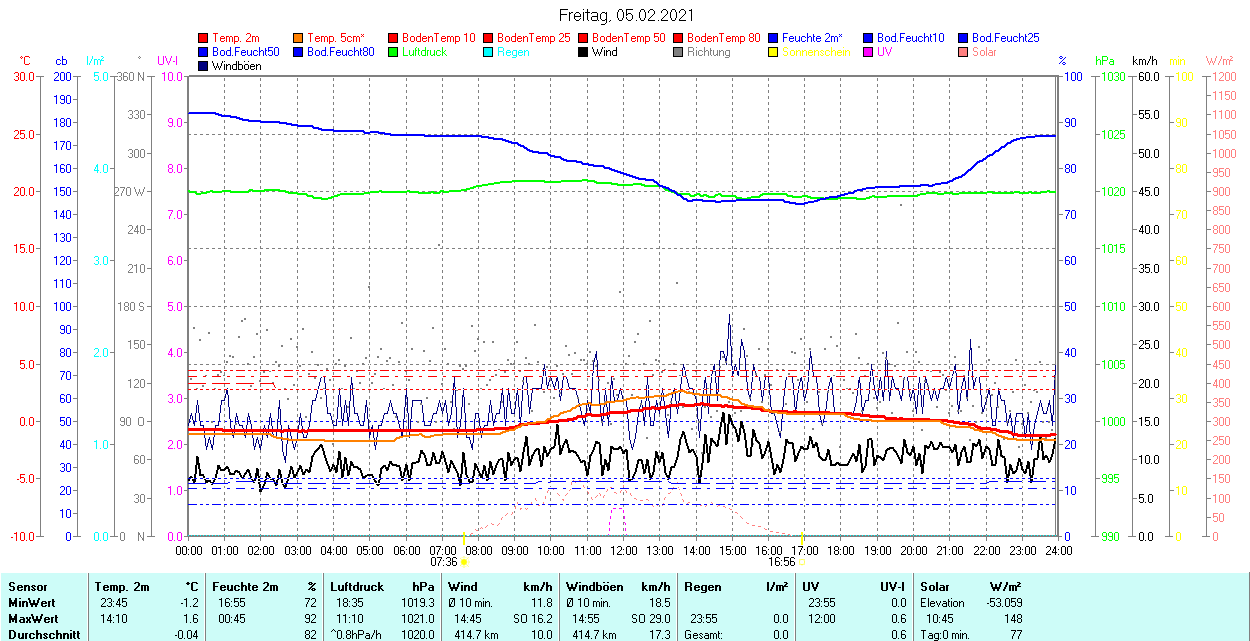Click the red Temp. 2m legend swatch
This screenshot has height=641, width=1250.
pyautogui.click(x=203, y=38)
